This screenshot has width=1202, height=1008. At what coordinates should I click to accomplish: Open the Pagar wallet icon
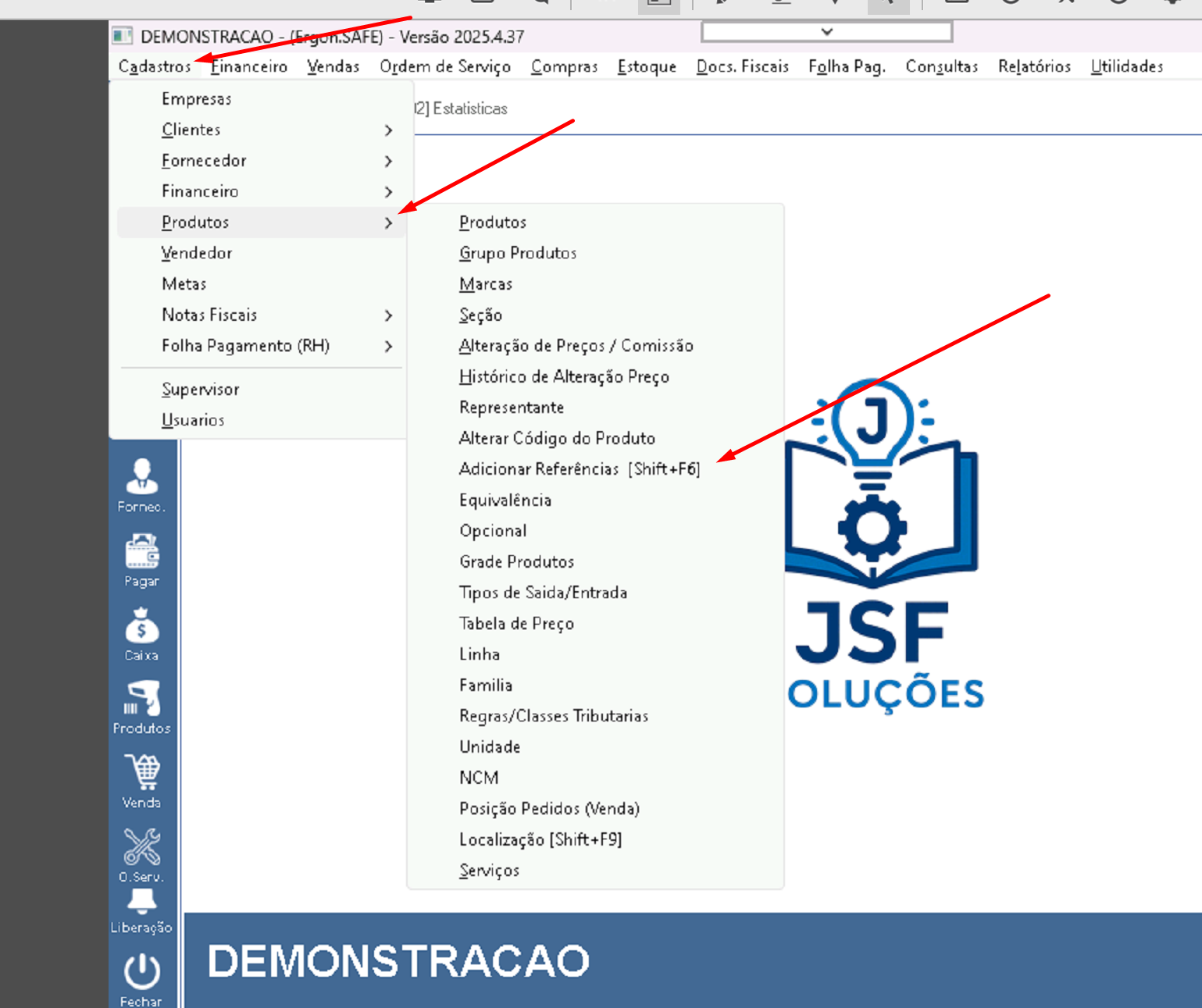tap(141, 560)
